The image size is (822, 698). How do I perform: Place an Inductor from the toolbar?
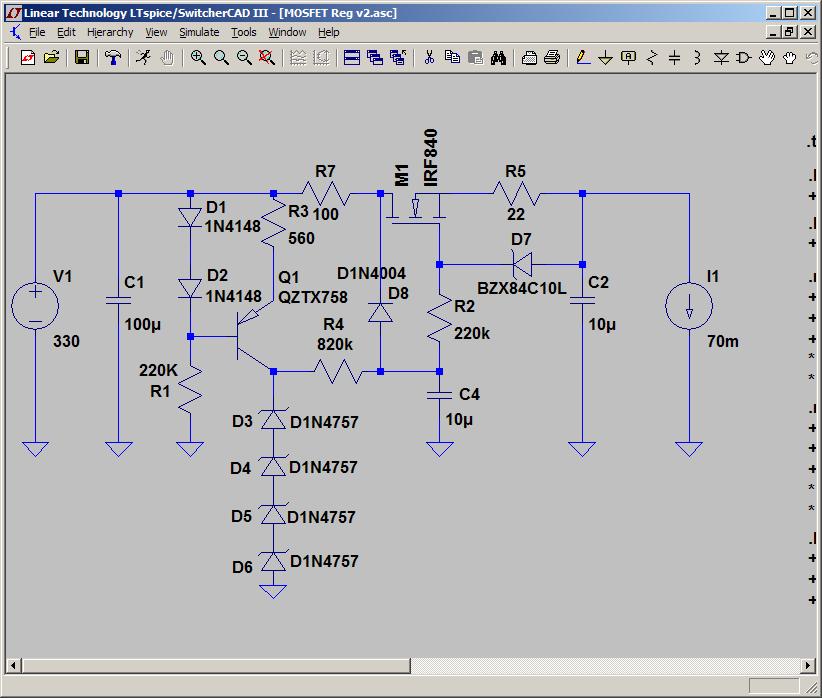point(697,57)
